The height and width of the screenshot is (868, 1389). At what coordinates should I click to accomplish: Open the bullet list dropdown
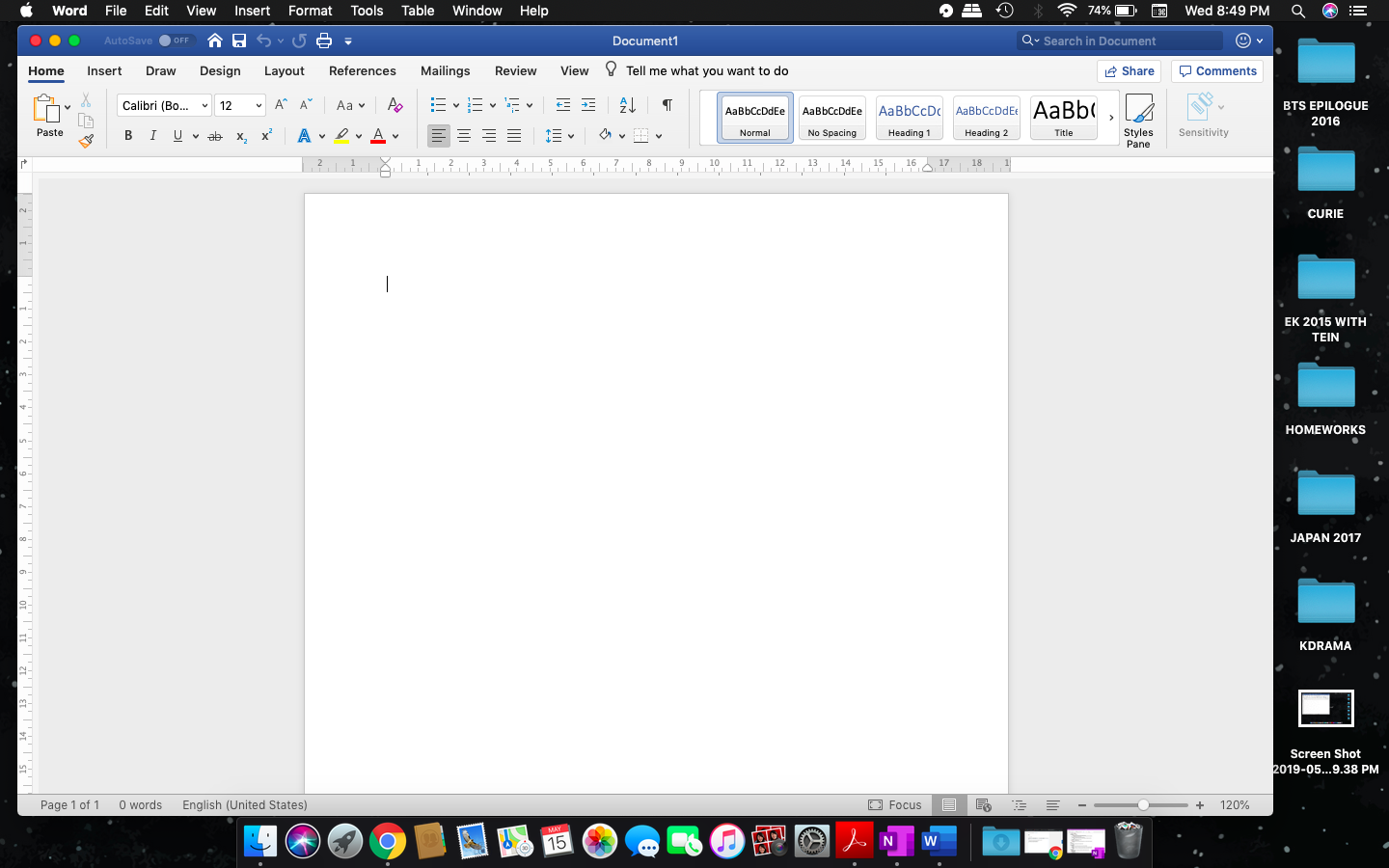tap(456, 104)
